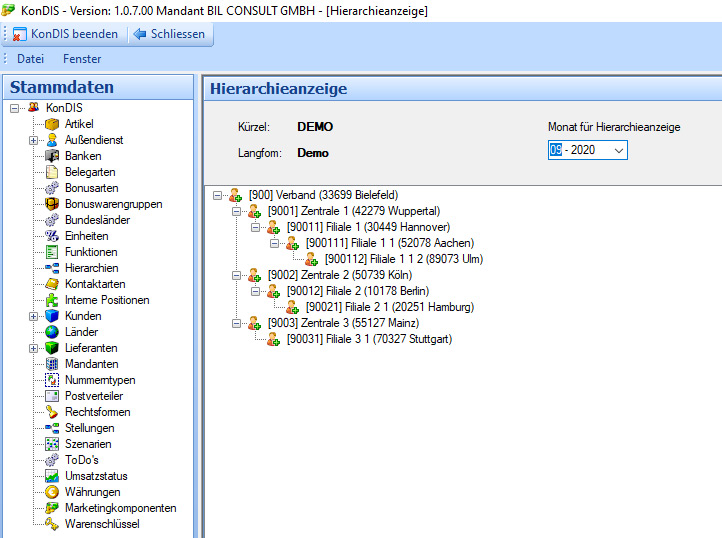Expand the Lieferanten tree node
Viewport: 722px width, 538px height.
tap(33, 348)
